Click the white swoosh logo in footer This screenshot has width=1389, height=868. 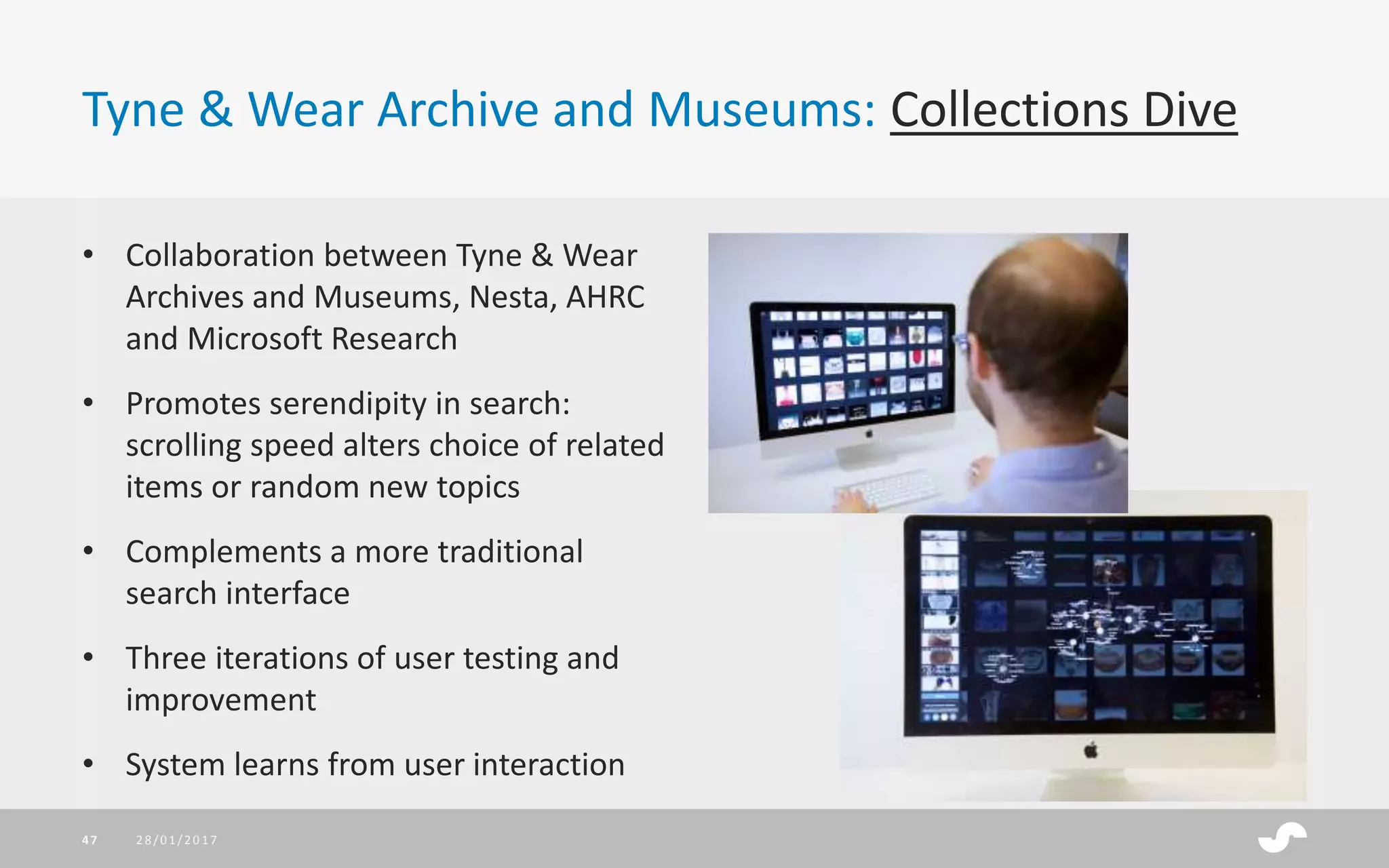click(1282, 837)
